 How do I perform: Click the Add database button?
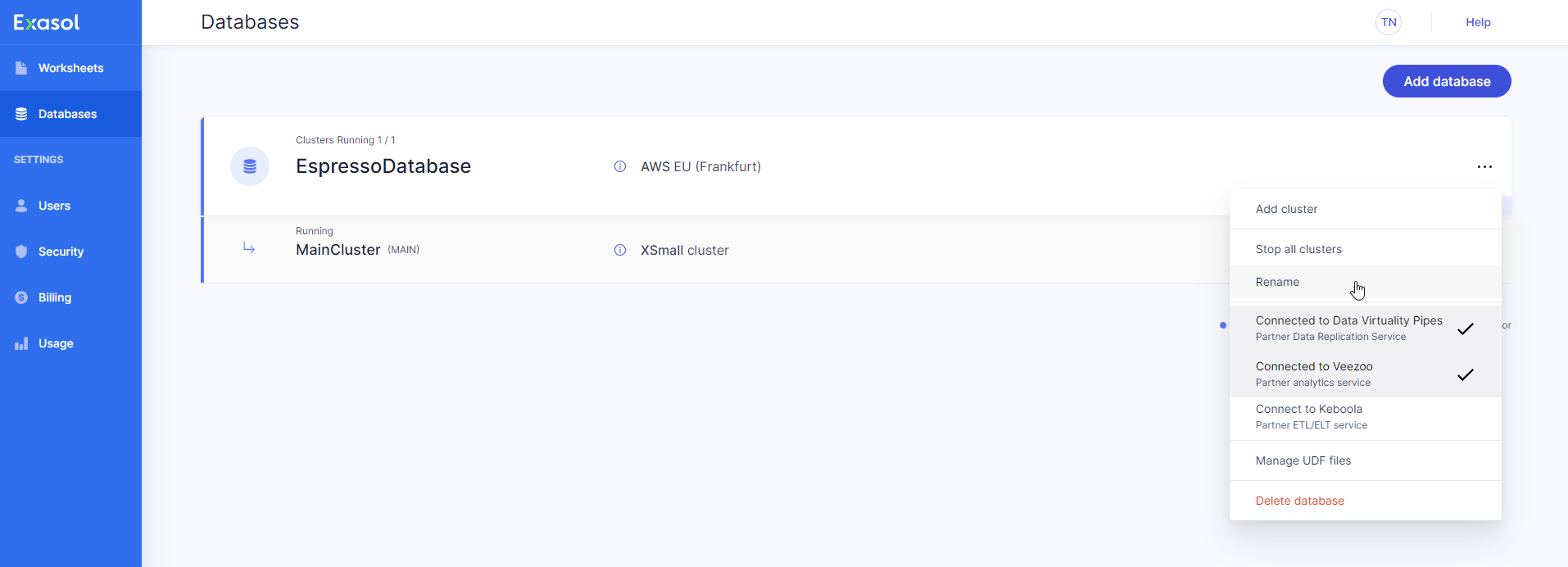[1447, 81]
